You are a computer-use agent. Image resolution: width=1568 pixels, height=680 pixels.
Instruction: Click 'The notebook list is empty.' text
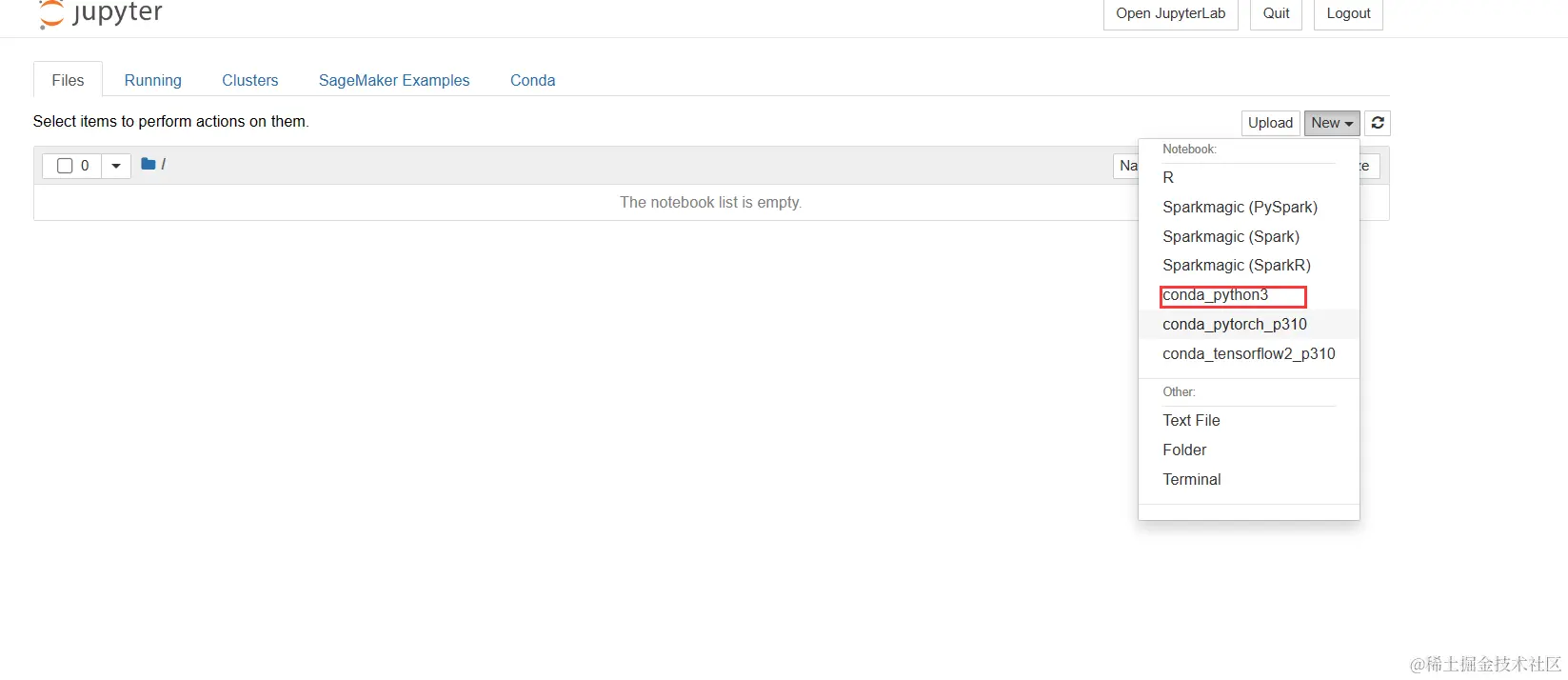click(710, 203)
